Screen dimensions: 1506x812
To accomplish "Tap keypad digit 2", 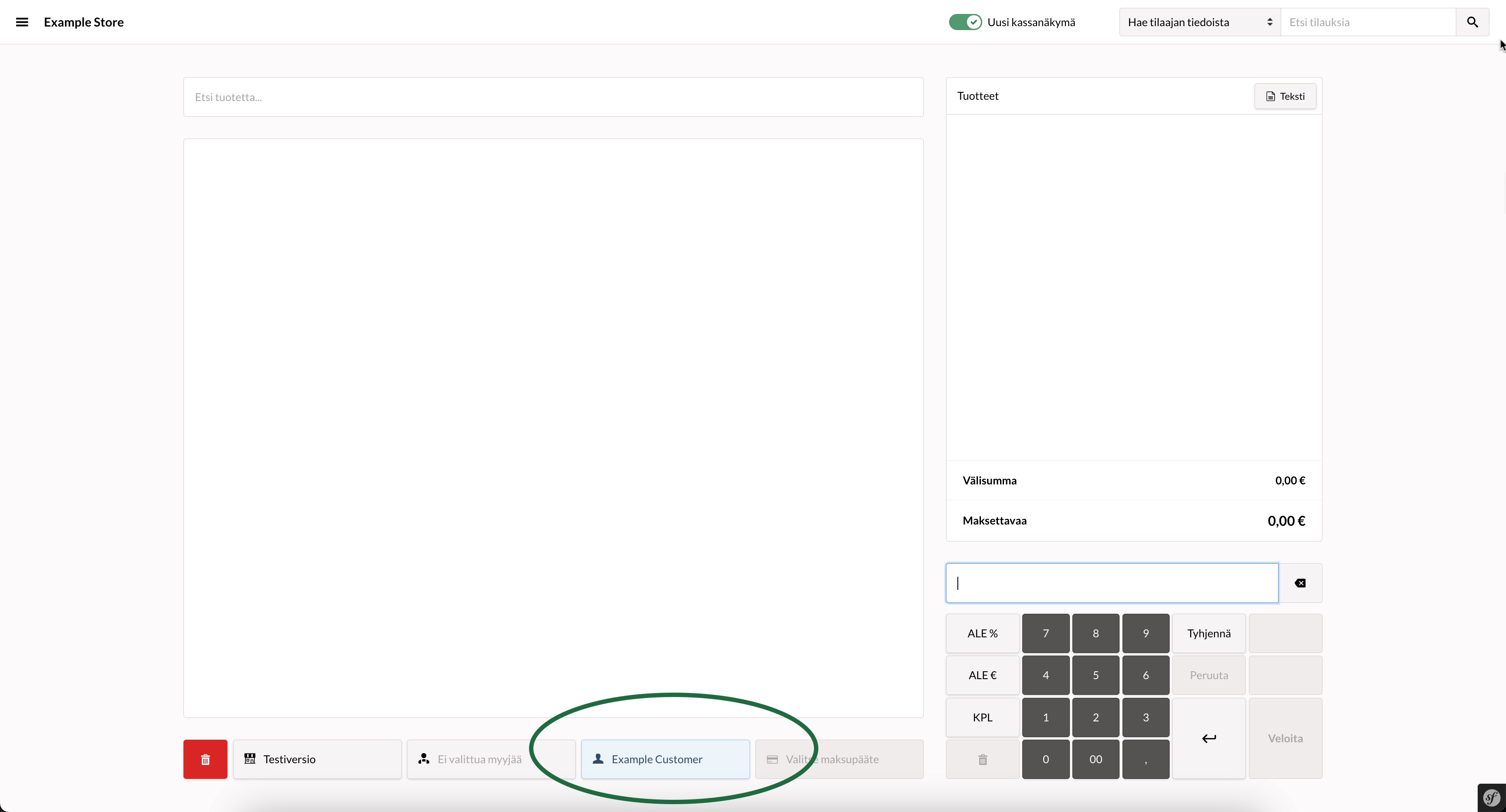I will (x=1096, y=717).
